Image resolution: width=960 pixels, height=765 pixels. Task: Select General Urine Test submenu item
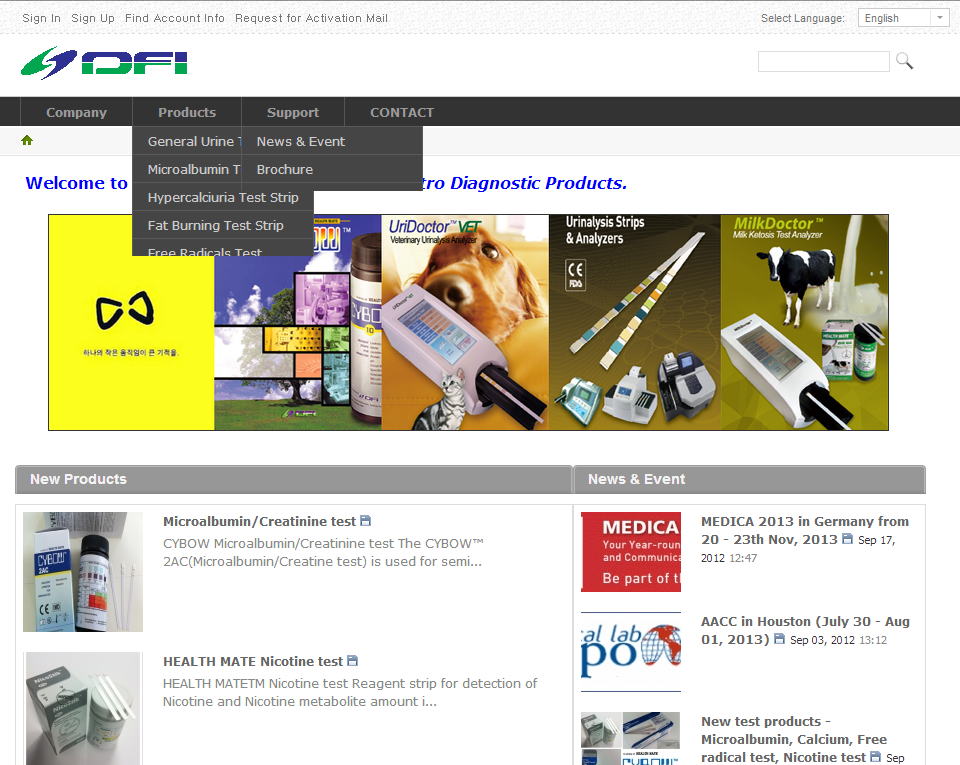(x=187, y=141)
